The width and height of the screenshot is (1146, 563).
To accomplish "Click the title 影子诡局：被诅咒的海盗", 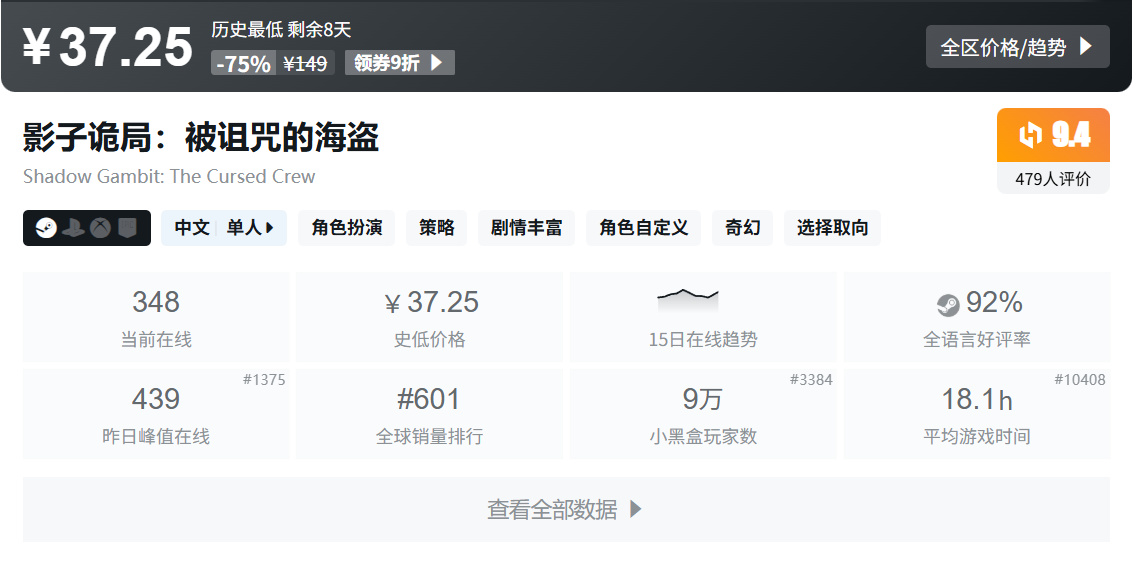I will click(x=201, y=137).
